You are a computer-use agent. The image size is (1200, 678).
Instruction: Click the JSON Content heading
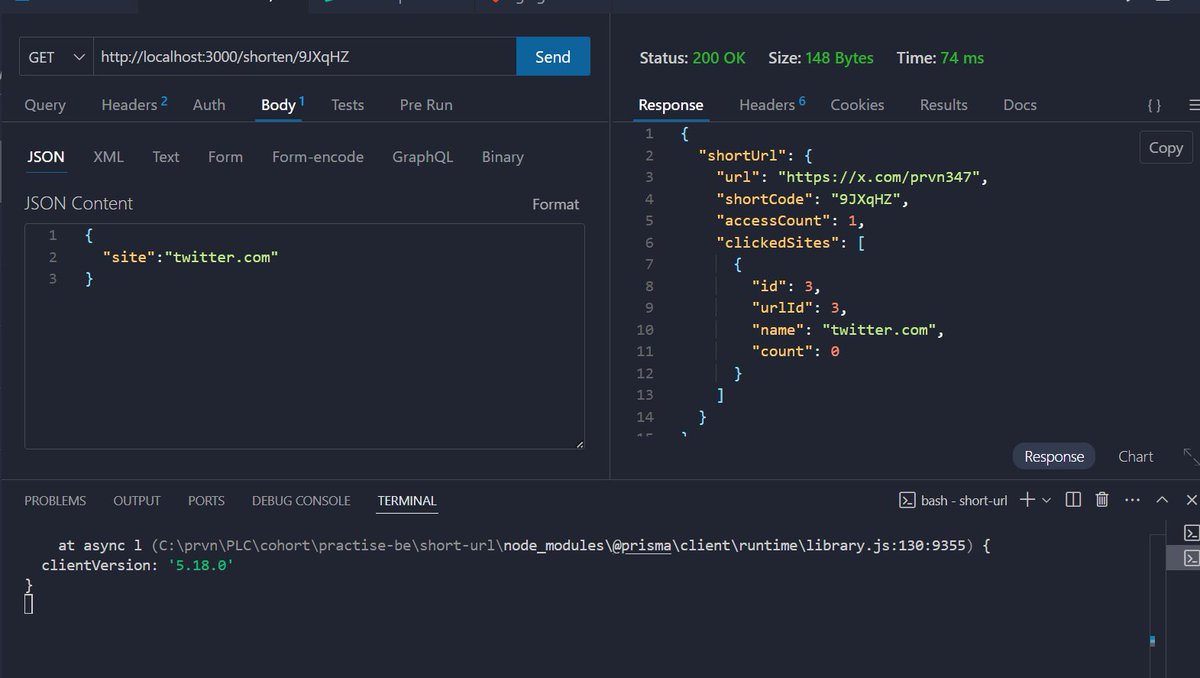click(79, 203)
